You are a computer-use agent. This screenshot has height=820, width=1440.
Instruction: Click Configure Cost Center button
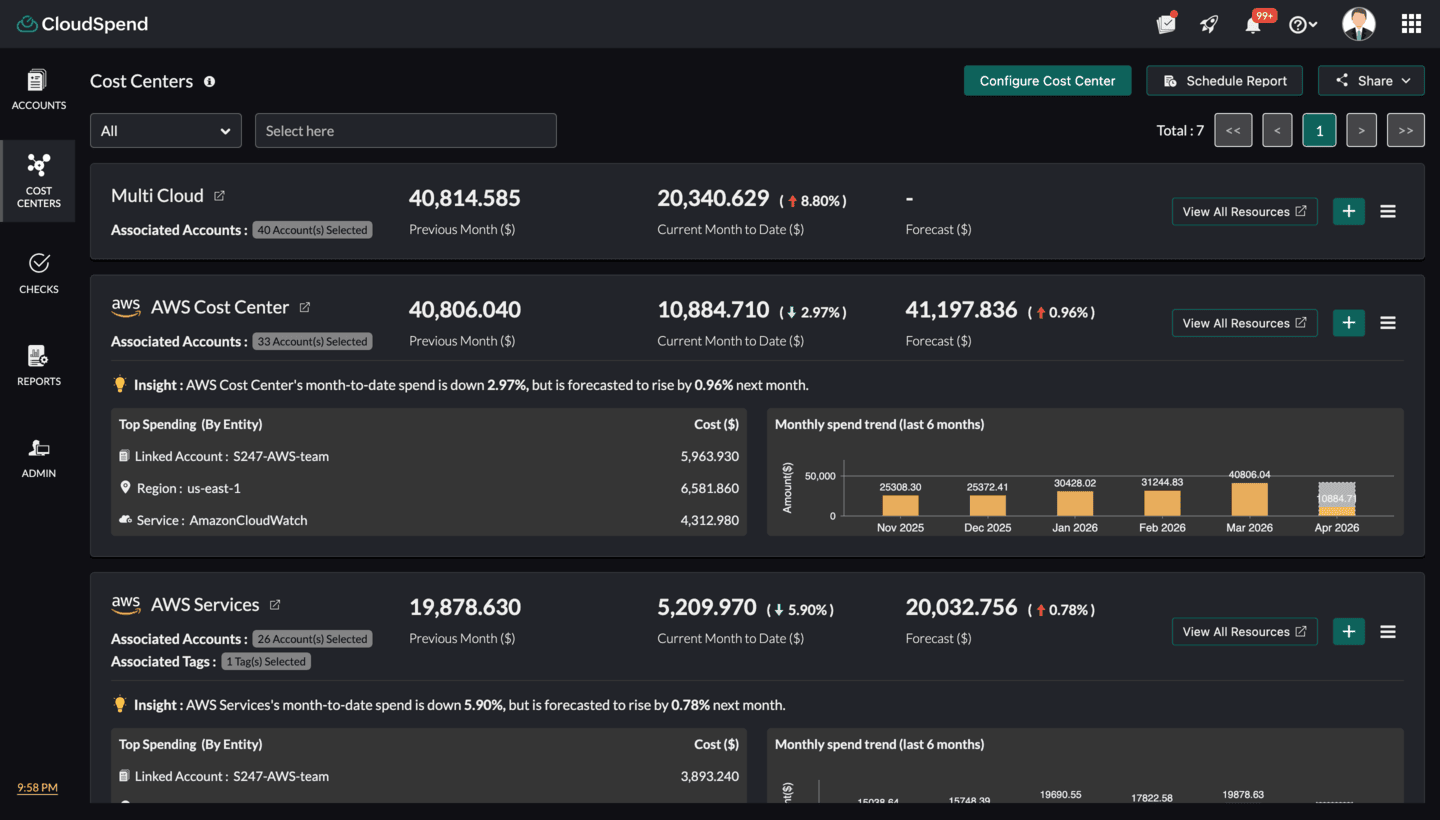1047,81
